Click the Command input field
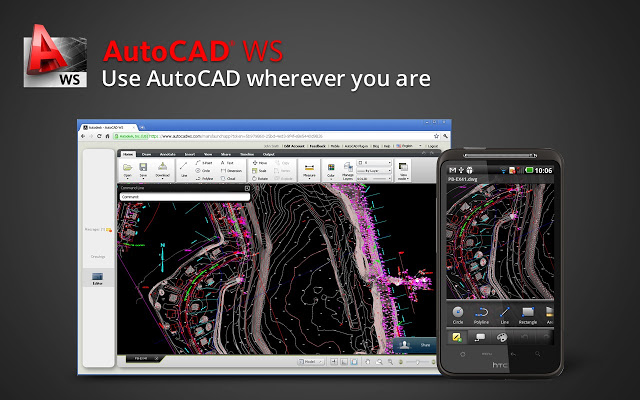 coord(184,197)
